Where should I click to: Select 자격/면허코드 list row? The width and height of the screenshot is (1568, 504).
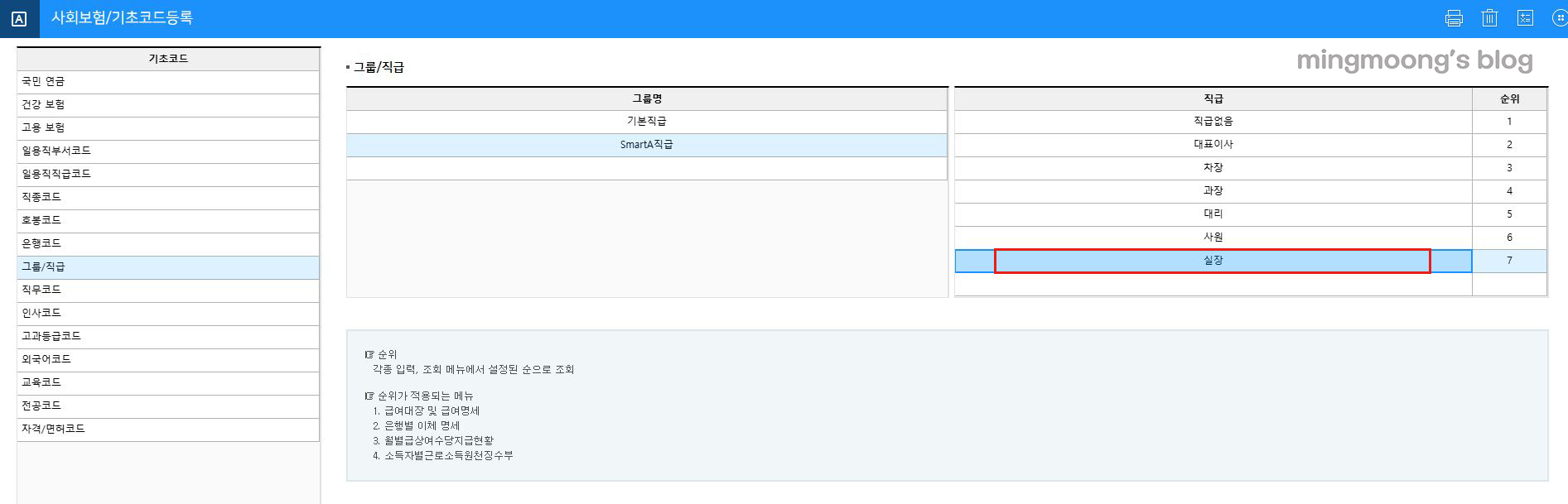168,430
